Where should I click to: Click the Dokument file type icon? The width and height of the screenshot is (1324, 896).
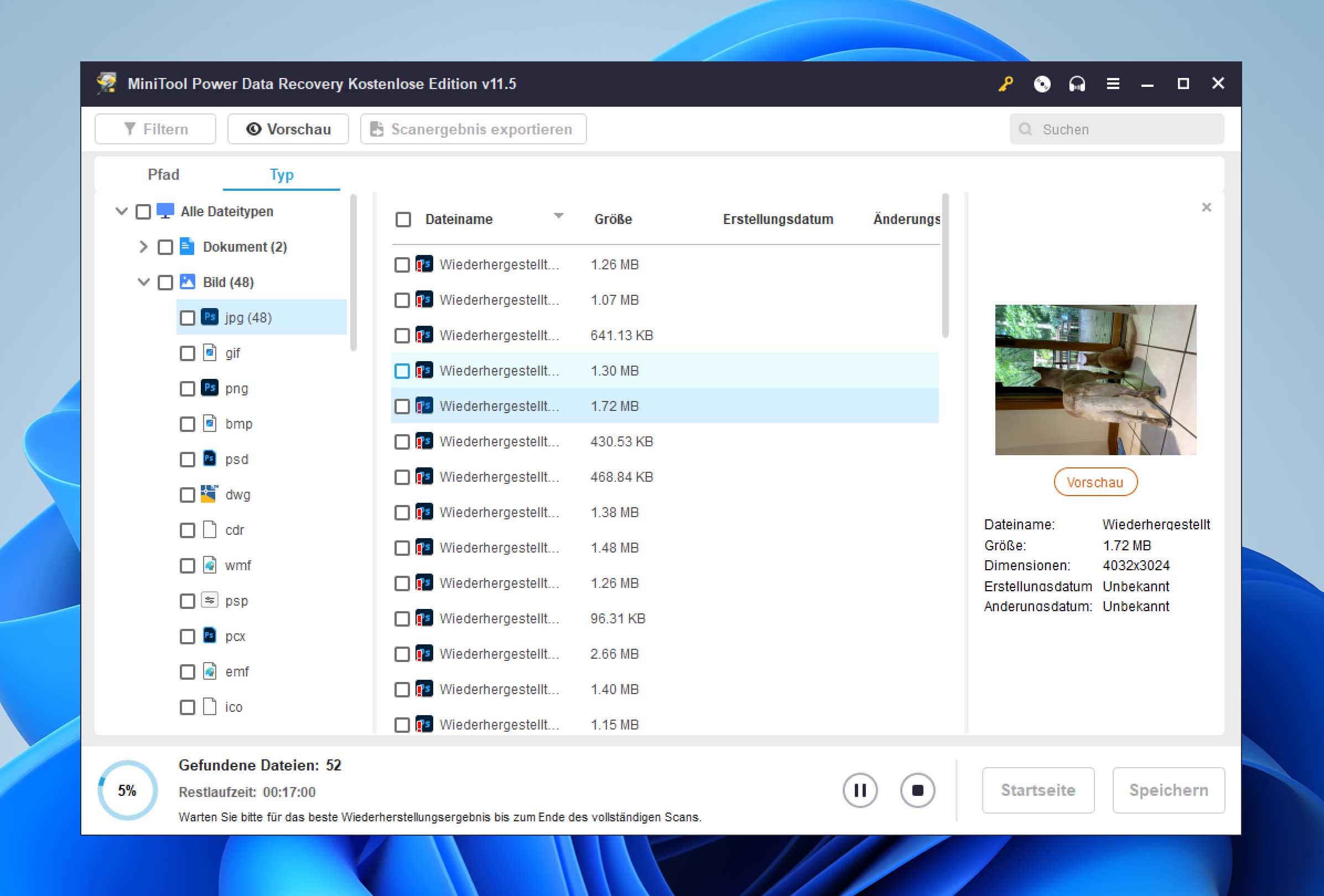click(187, 246)
